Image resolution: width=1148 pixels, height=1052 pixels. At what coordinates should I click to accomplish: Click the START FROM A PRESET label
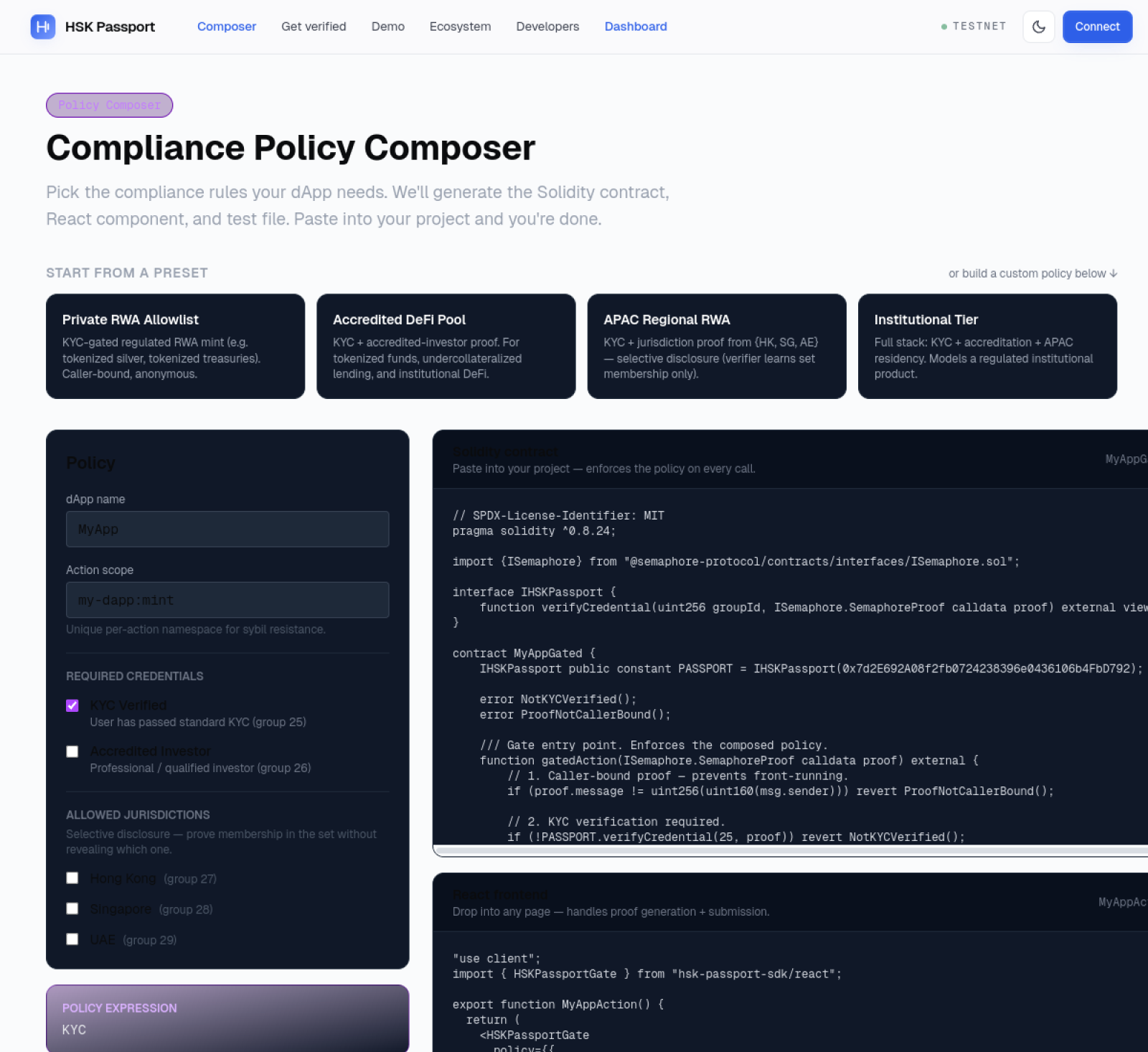click(127, 273)
